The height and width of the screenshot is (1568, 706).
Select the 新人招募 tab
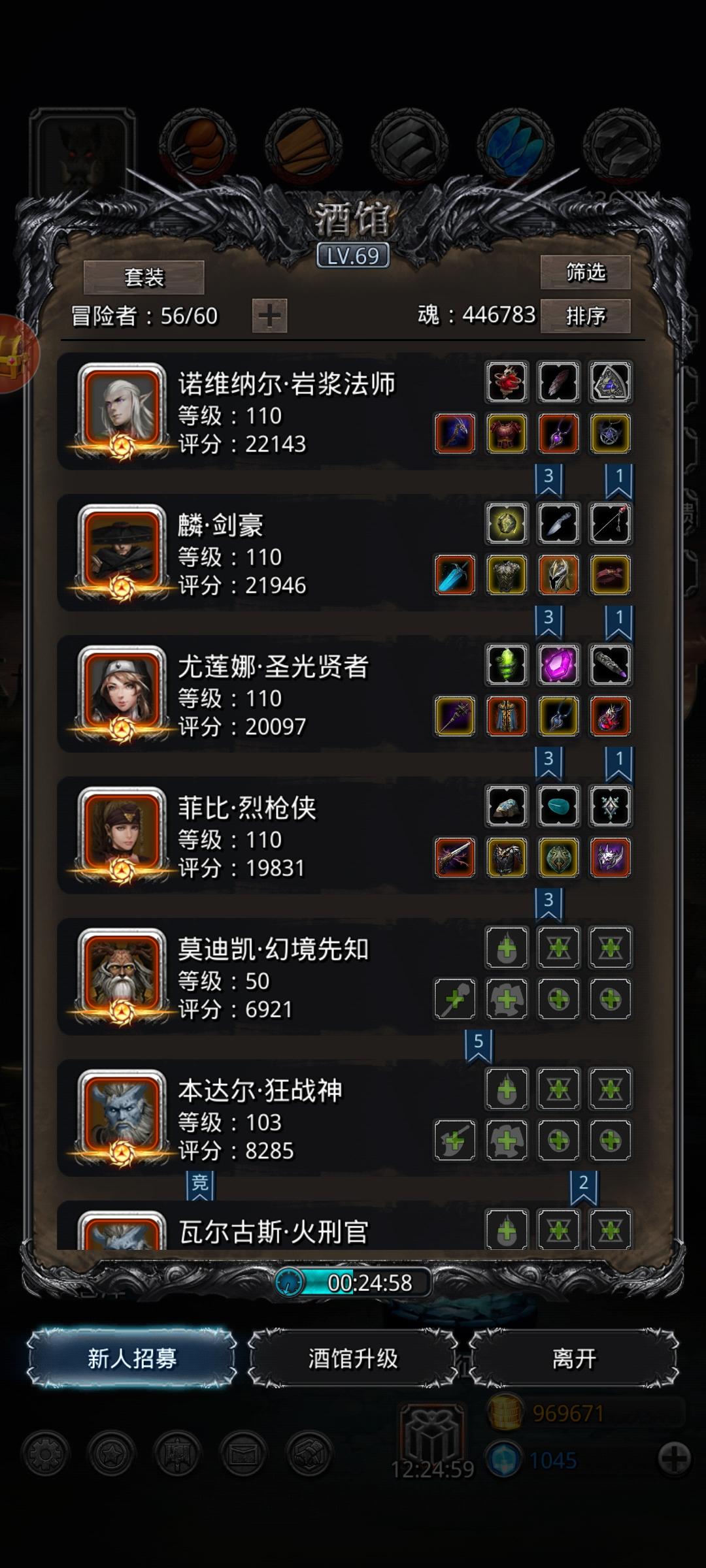tap(132, 1359)
